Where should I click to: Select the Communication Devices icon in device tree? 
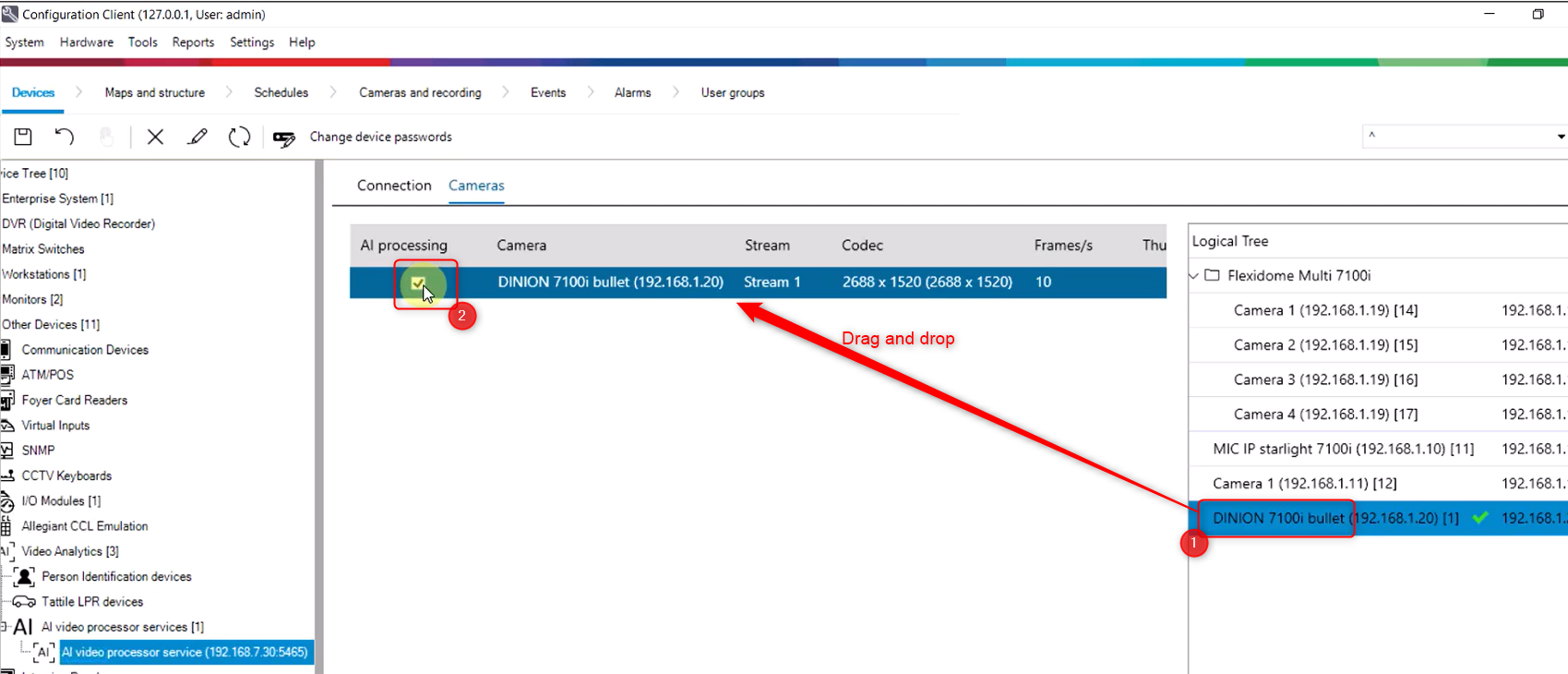coord(6,350)
